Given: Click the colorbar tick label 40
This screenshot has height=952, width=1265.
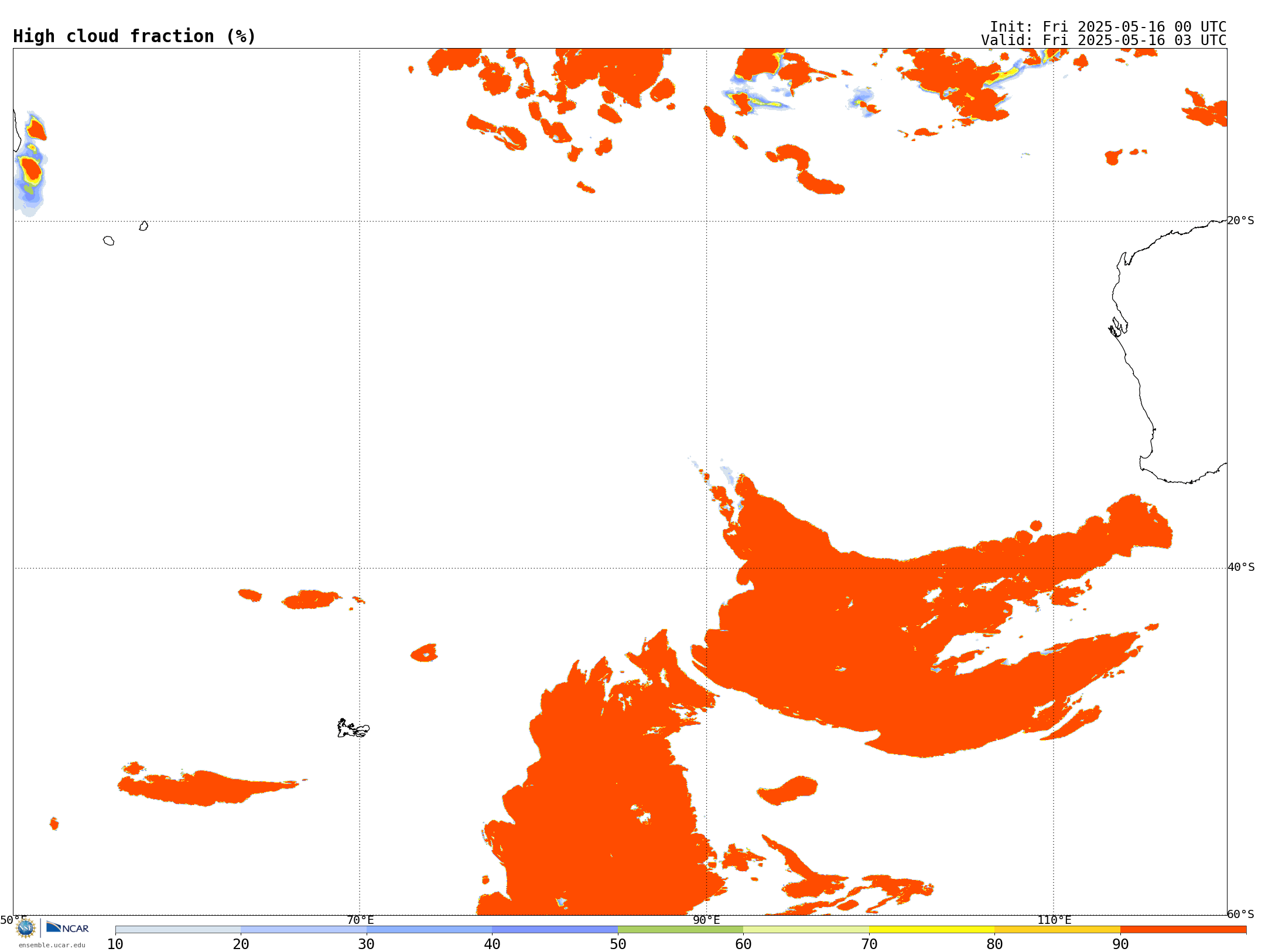Looking at the screenshot, I should tap(492, 944).
